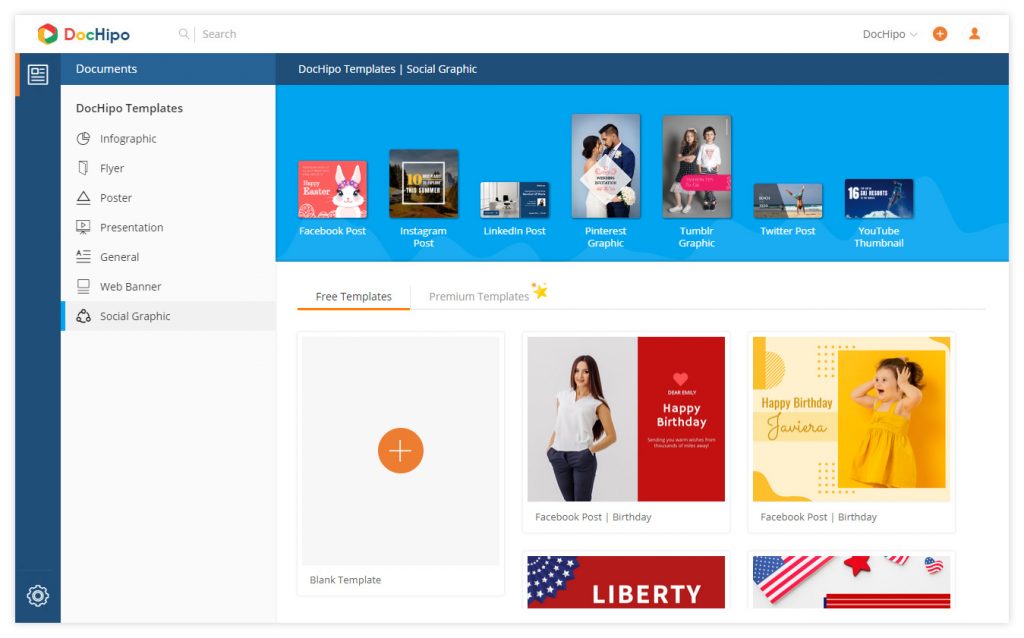Screen dimensions: 1024x638
Task: Click the Web Banner icon
Action: pyautogui.click(x=83, y=286)
